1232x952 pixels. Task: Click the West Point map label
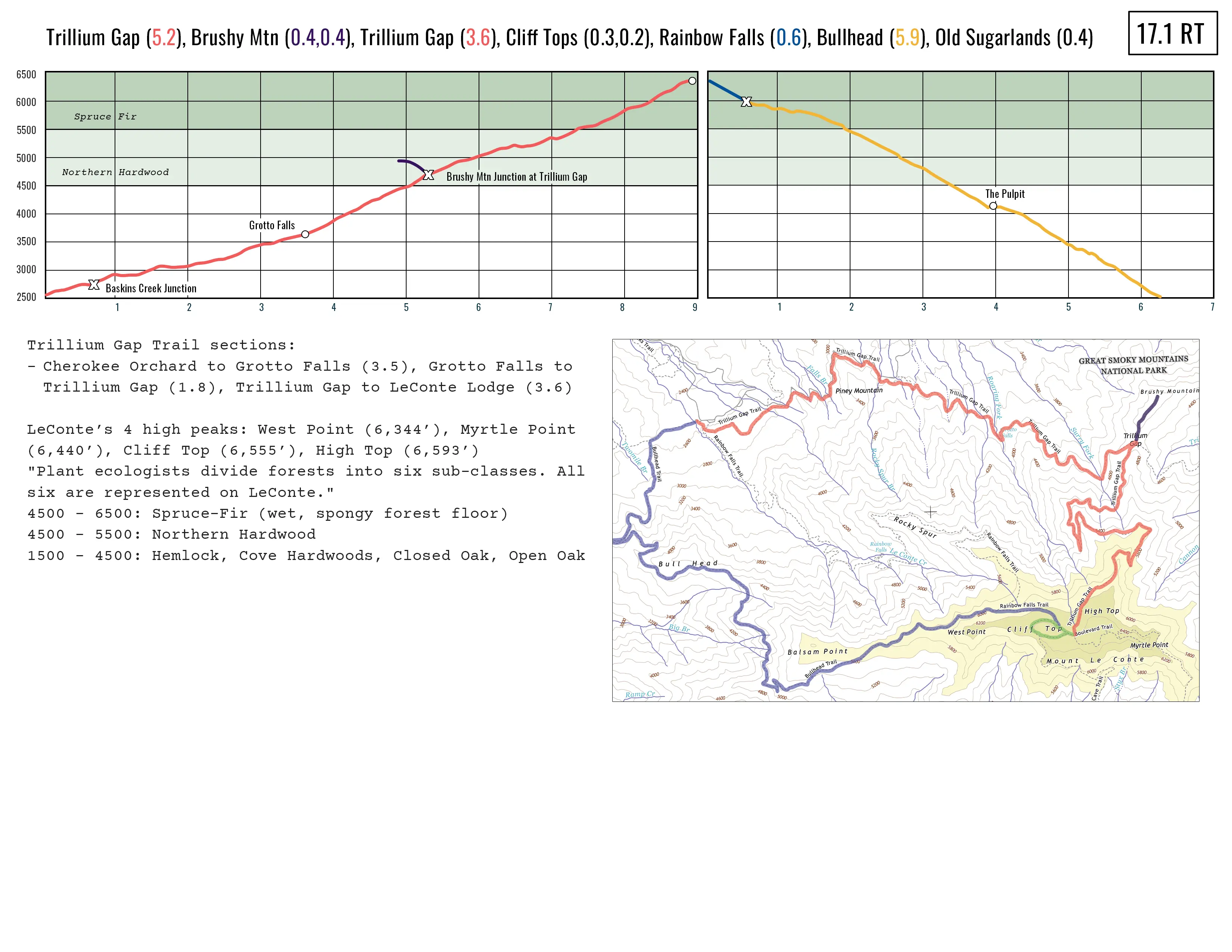[966, 632]
